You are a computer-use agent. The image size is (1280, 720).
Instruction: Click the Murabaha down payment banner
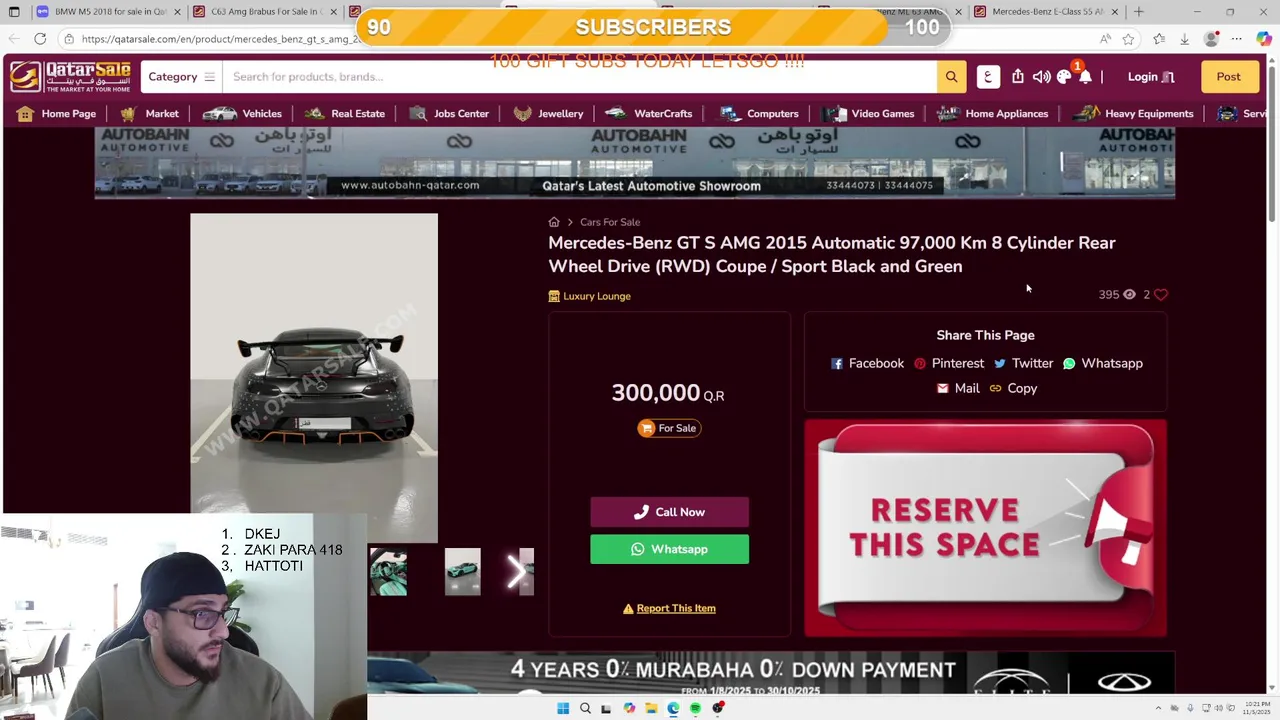coord(771,674)
